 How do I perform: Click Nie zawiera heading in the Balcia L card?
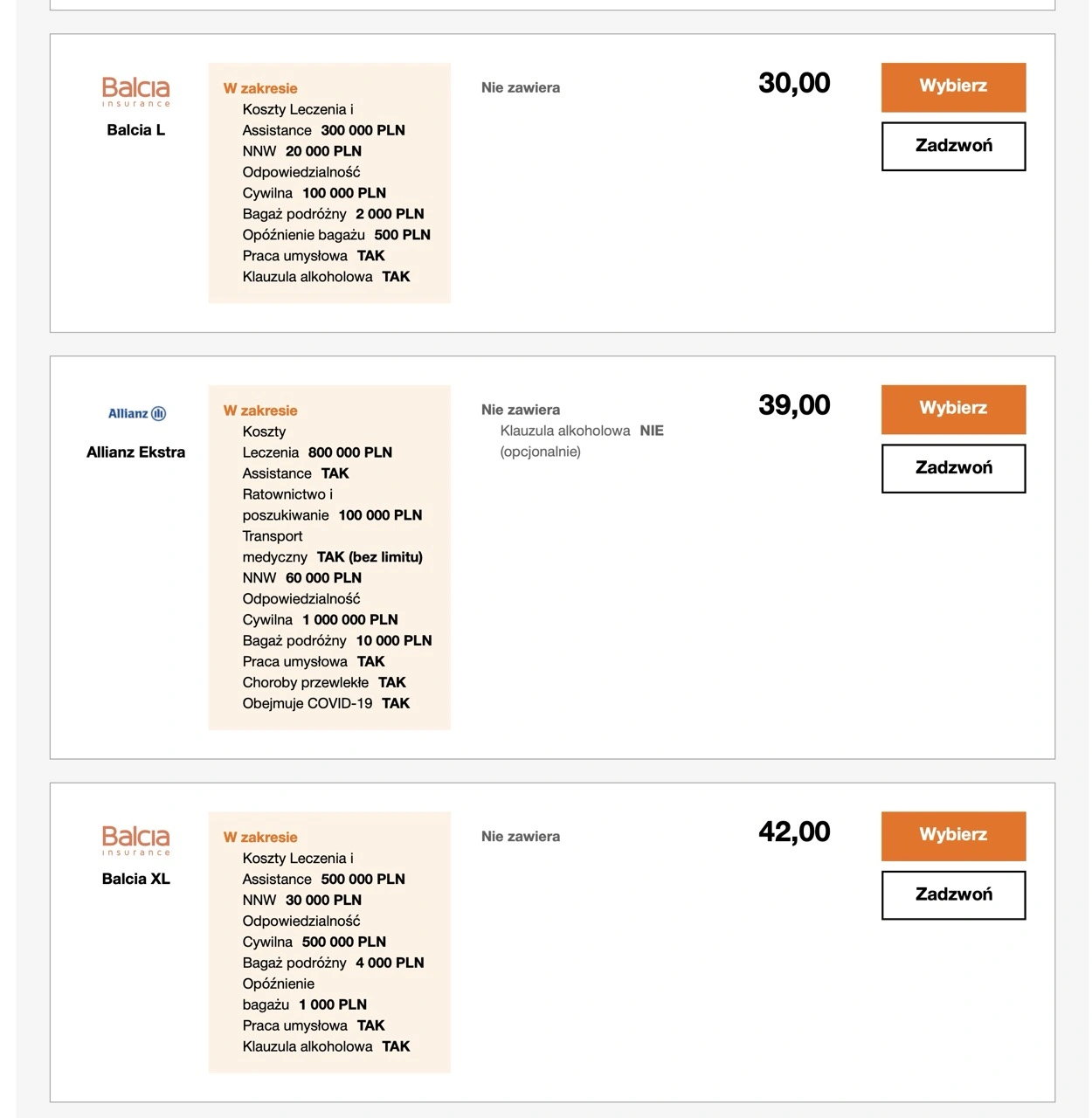521,87
